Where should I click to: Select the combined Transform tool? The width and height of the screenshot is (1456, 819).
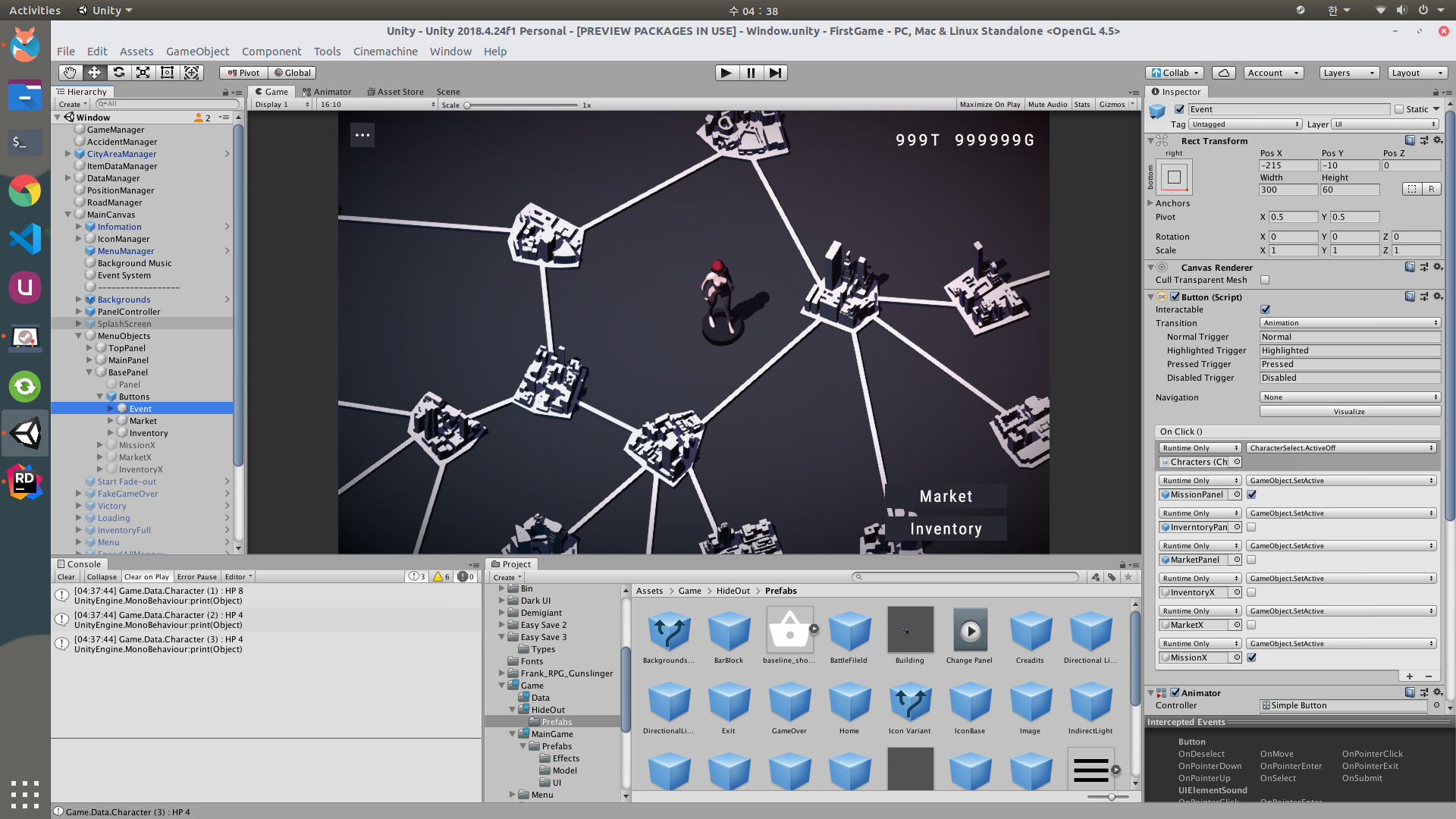[x=191, y=73]
